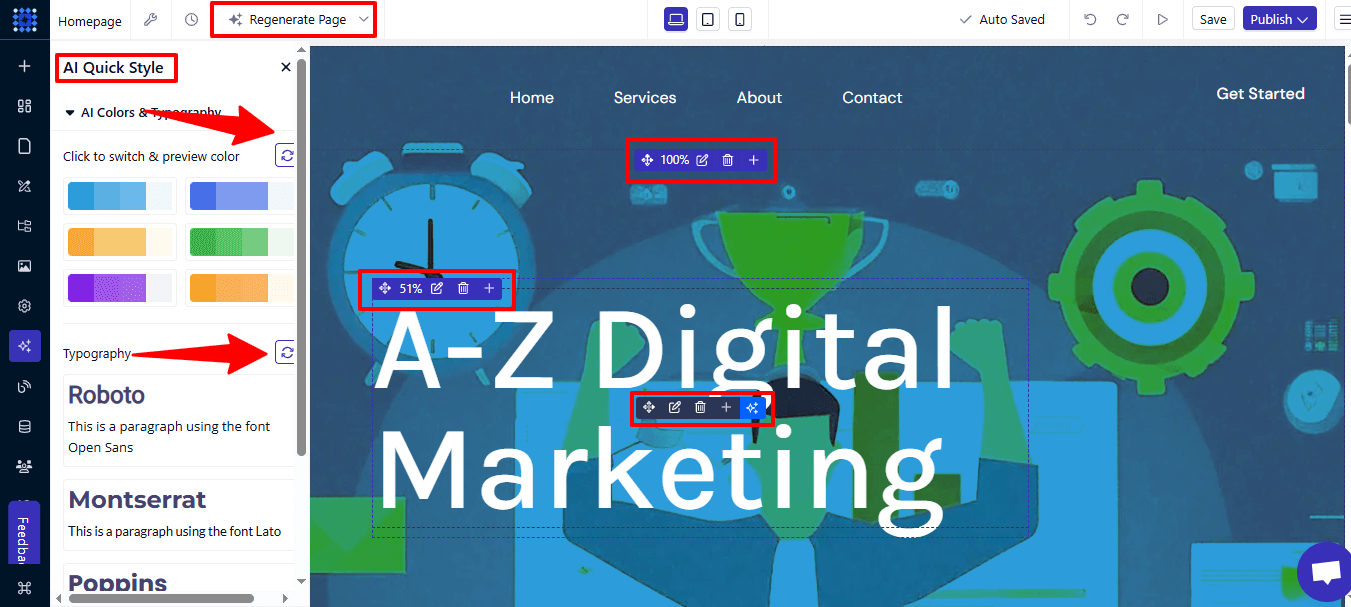Open version history clock icon
Screen dimensions: 1351x607
coord(191,20)
